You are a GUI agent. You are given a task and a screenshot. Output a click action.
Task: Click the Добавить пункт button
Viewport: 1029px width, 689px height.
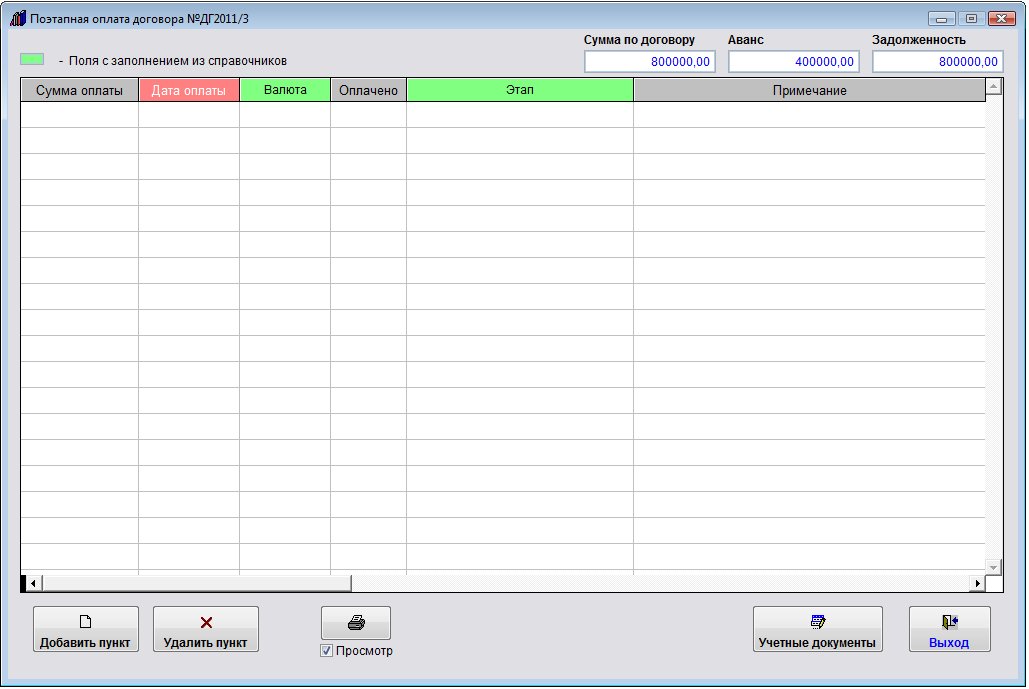(x=86, y=629)
